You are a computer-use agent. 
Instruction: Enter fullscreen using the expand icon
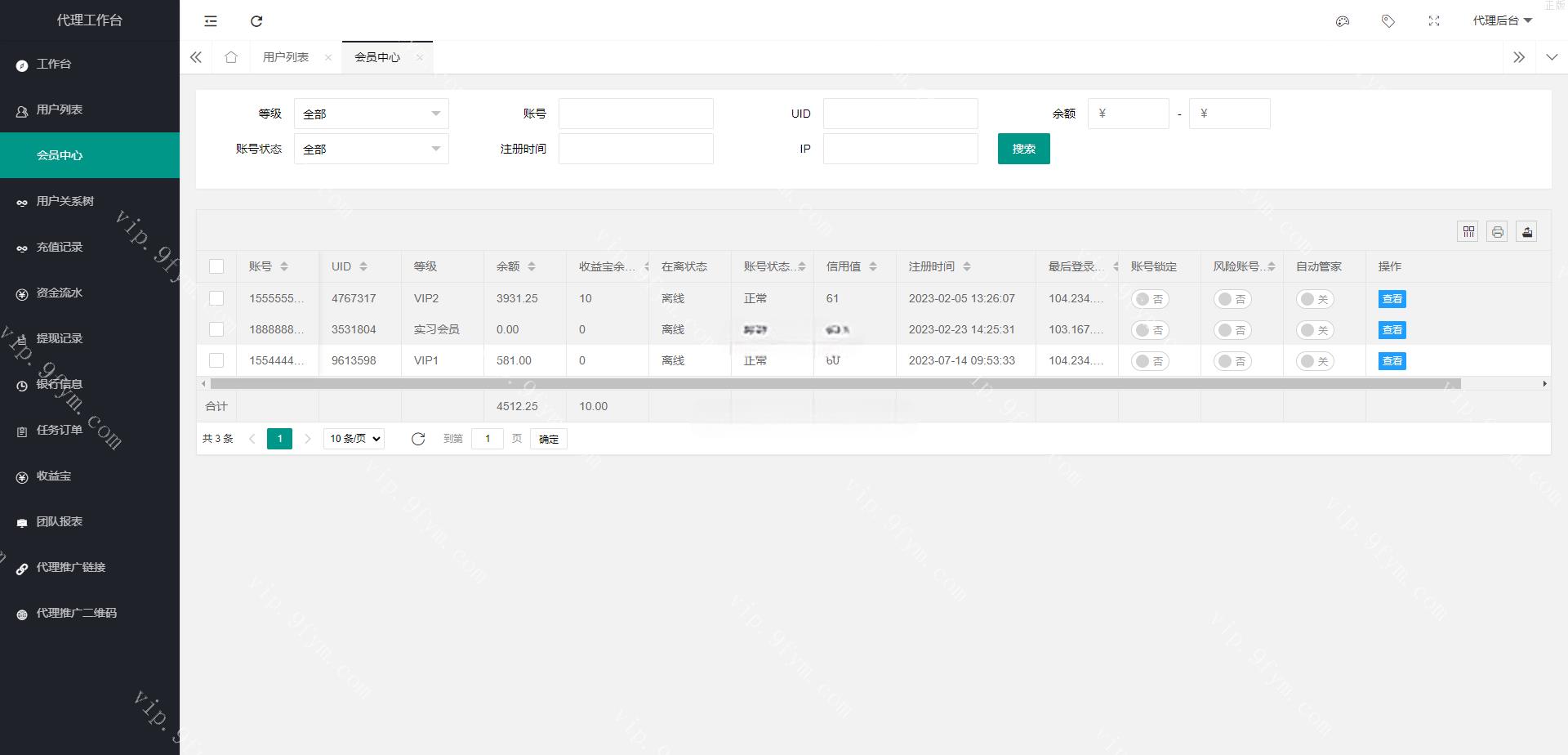[1434, 21]
